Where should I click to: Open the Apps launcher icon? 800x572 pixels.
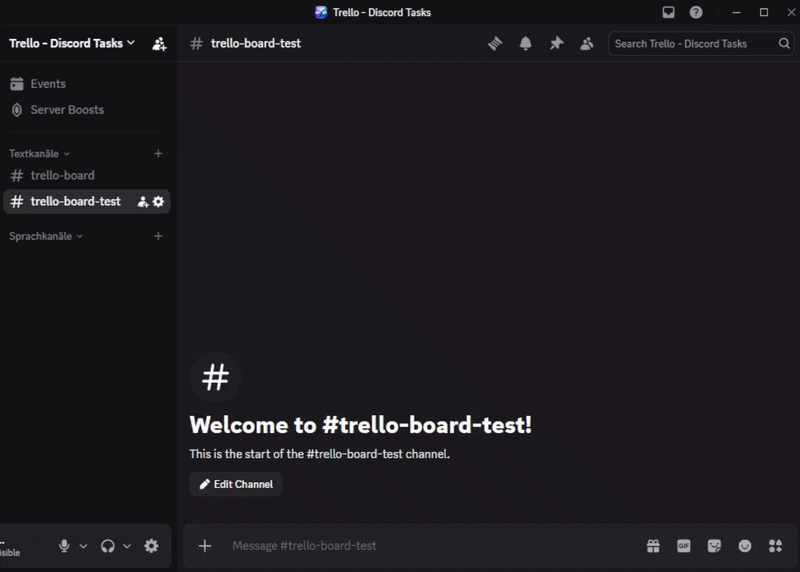pyautogui.click(x=776, y=546)
